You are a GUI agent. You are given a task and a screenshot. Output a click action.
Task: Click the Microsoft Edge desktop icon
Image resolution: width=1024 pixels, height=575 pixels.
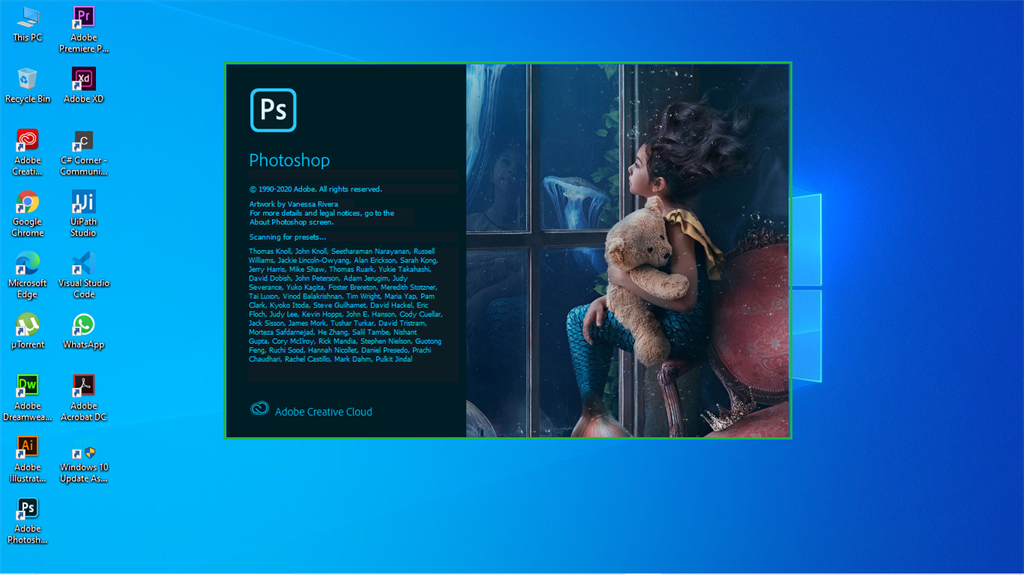27,276
